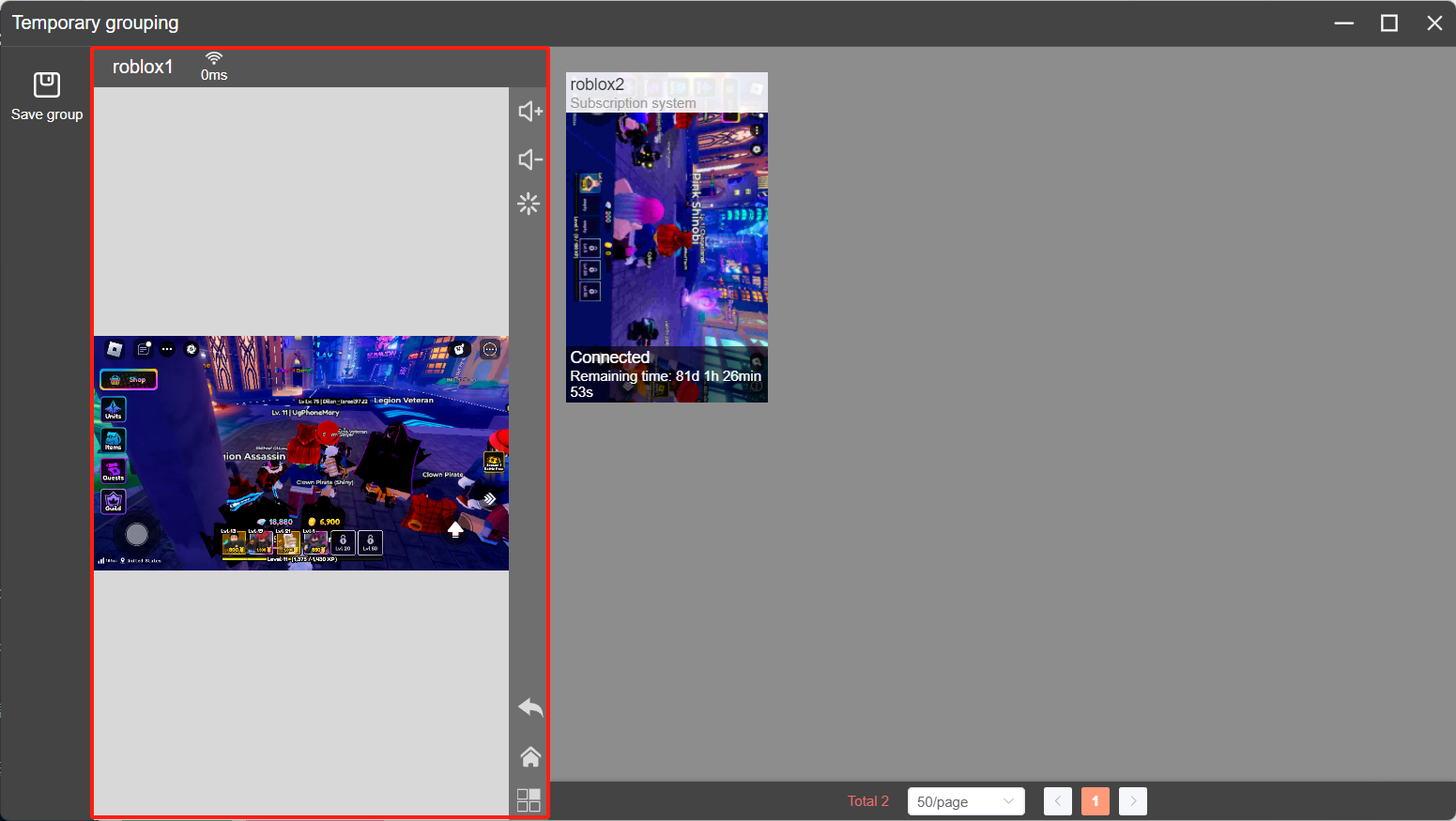
Task: Select the Lvl 15 red-haired unit slot
Action: (261, 543)
